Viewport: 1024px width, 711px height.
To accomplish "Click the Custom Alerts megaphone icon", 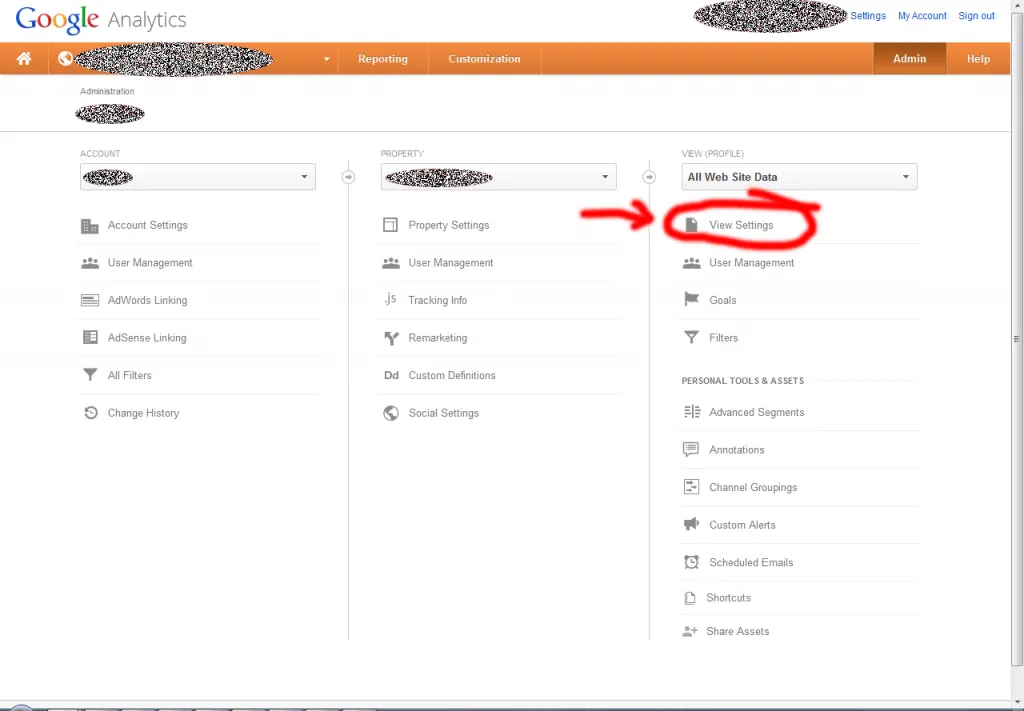I will tap(691, 524).
